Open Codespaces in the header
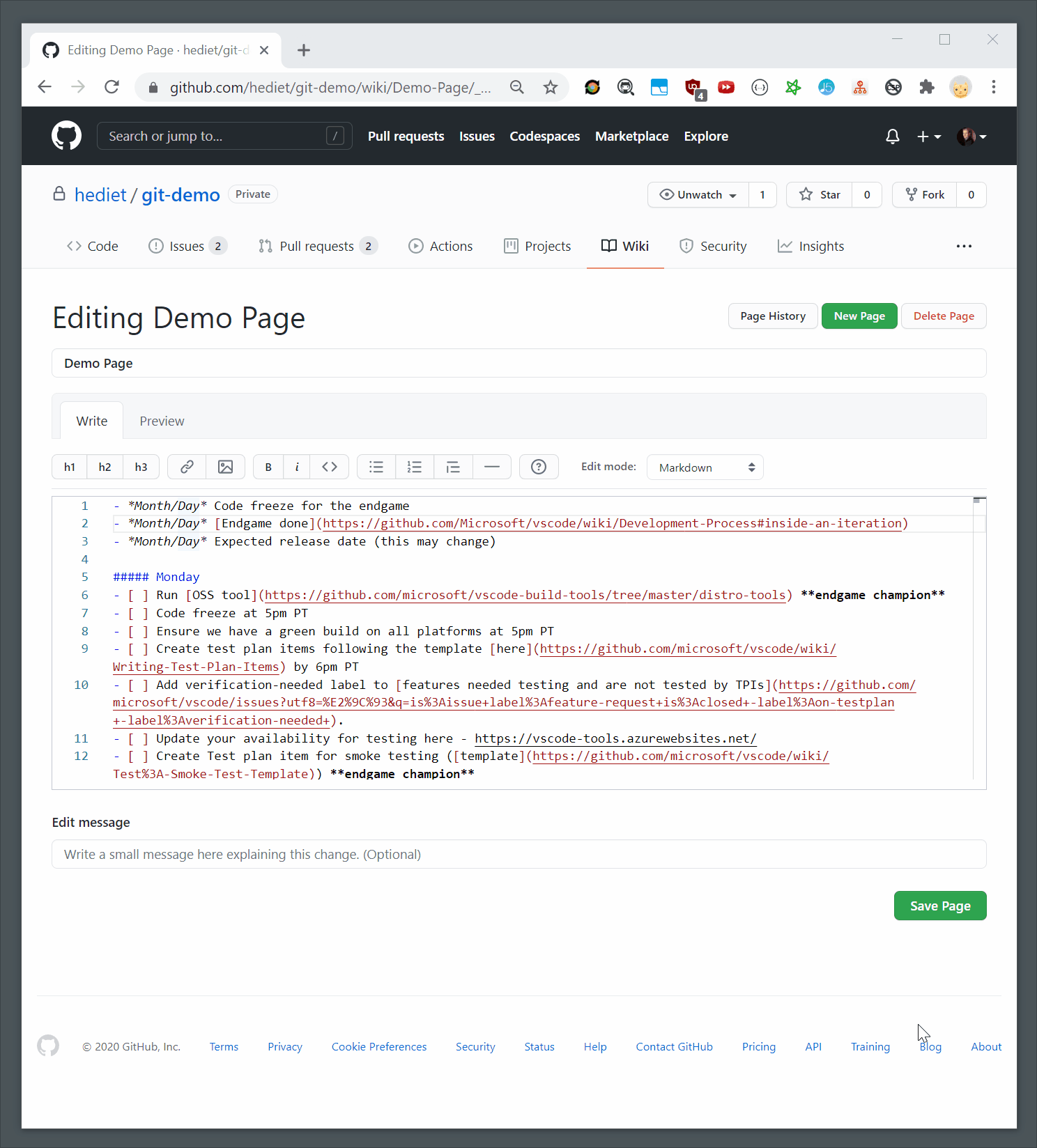 tap(544, 137)
